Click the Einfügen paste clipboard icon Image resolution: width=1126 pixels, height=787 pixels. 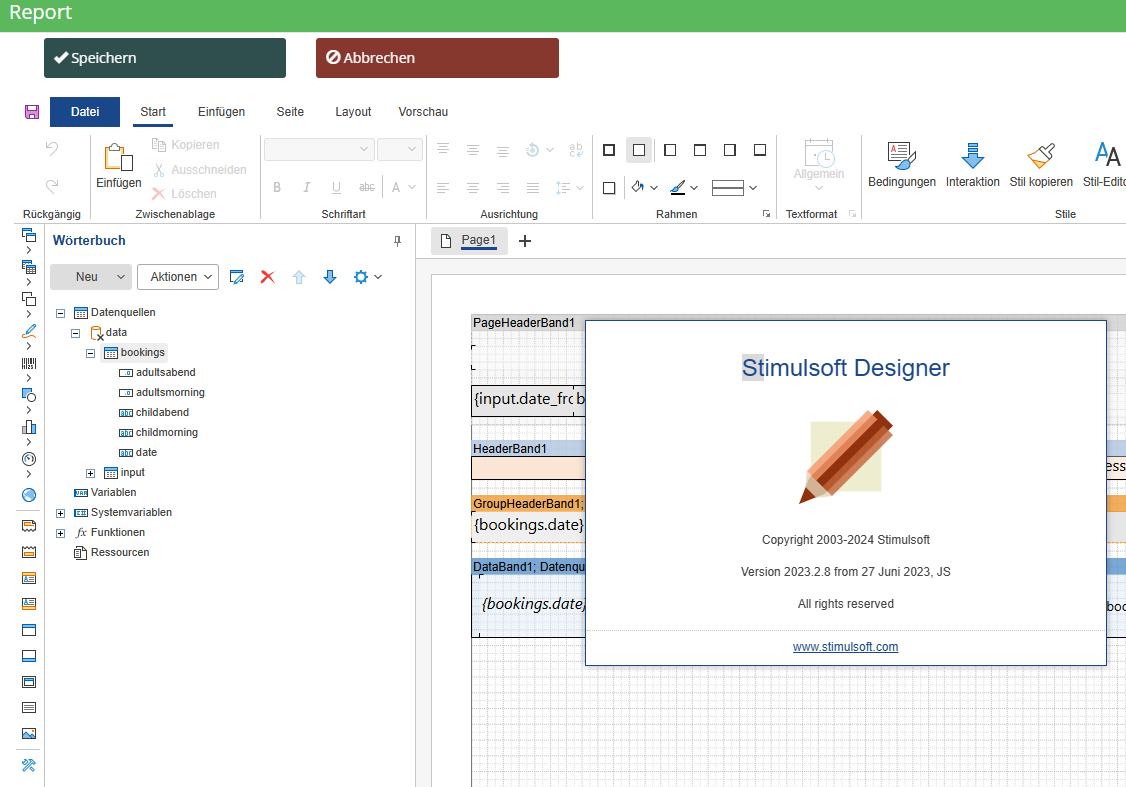click(x=118, y=165)
